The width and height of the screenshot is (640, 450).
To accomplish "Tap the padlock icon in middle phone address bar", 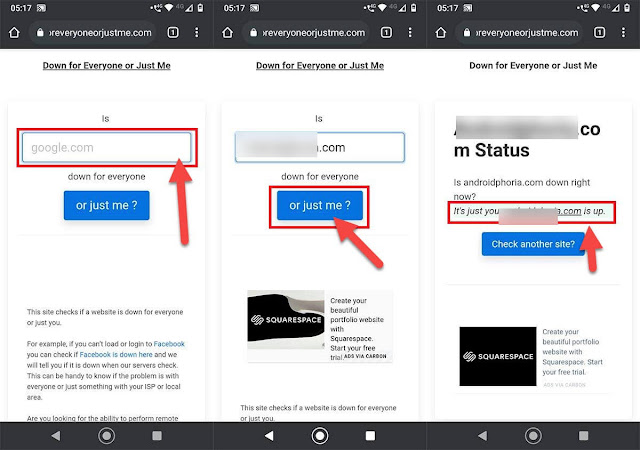I will [253, 32].
